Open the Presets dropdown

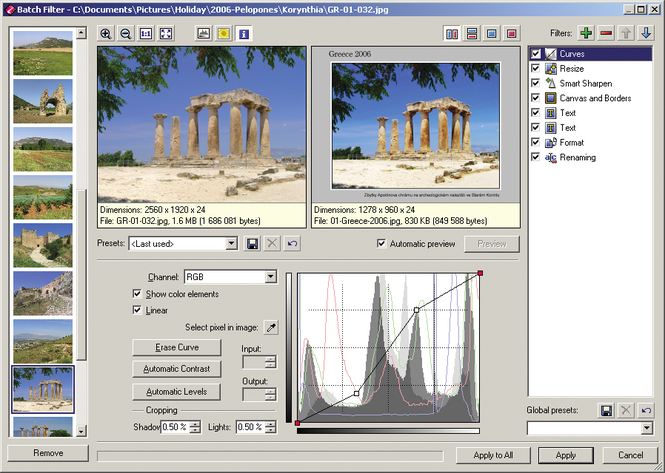(x=231, y=243)
